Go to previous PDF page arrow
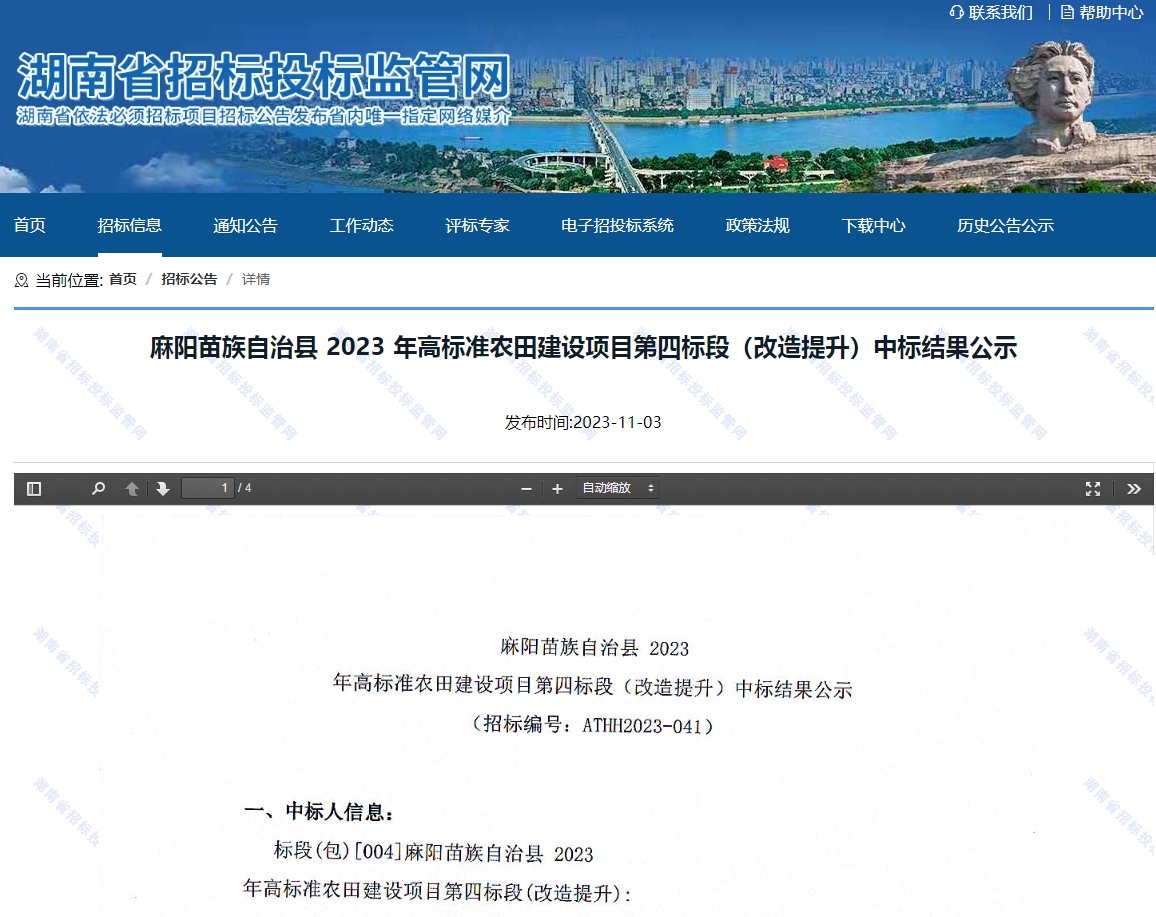 click(x=132, y=489)
